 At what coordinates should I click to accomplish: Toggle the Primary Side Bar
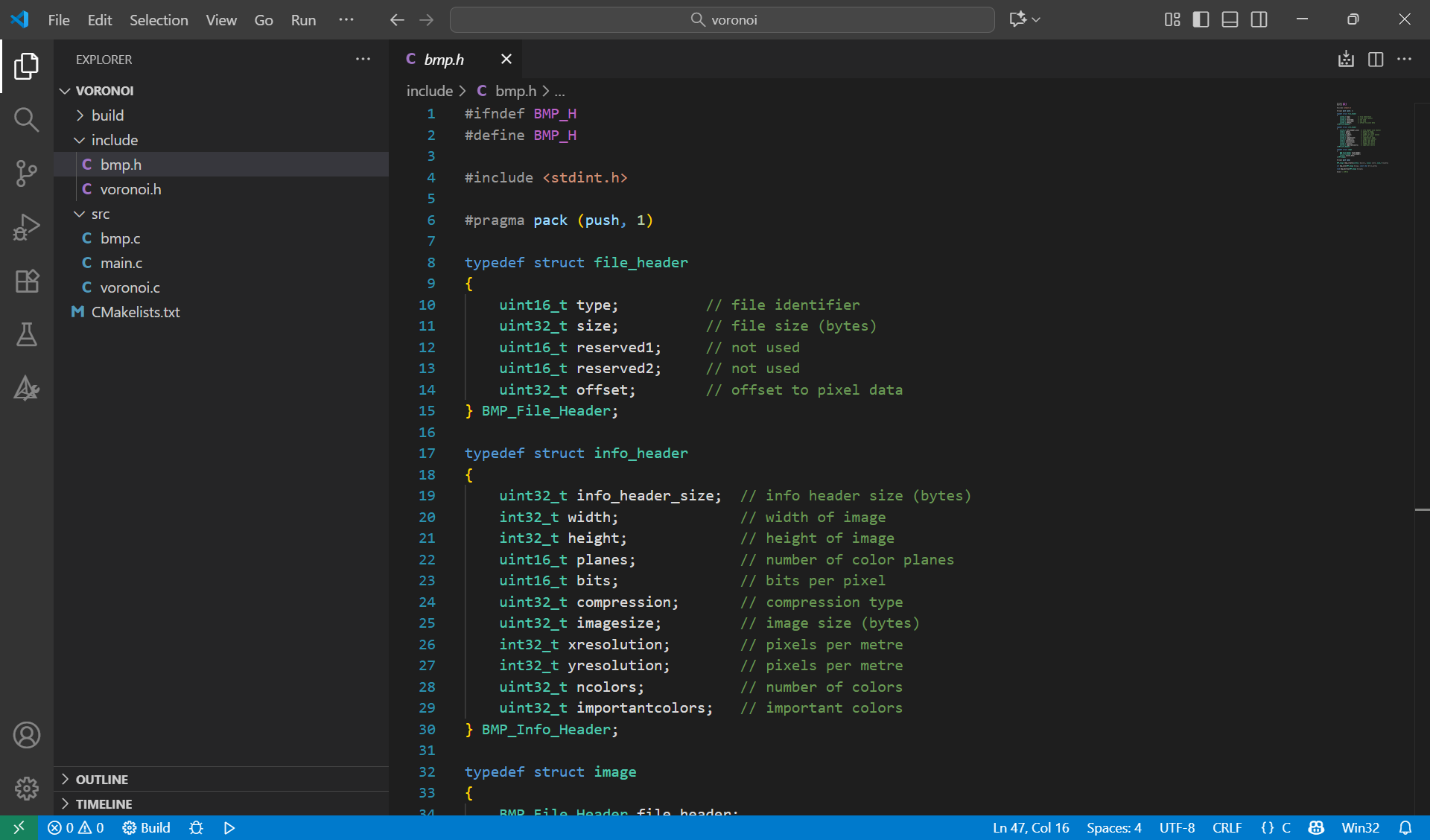pyautogui.click(x=1201, y=19)
